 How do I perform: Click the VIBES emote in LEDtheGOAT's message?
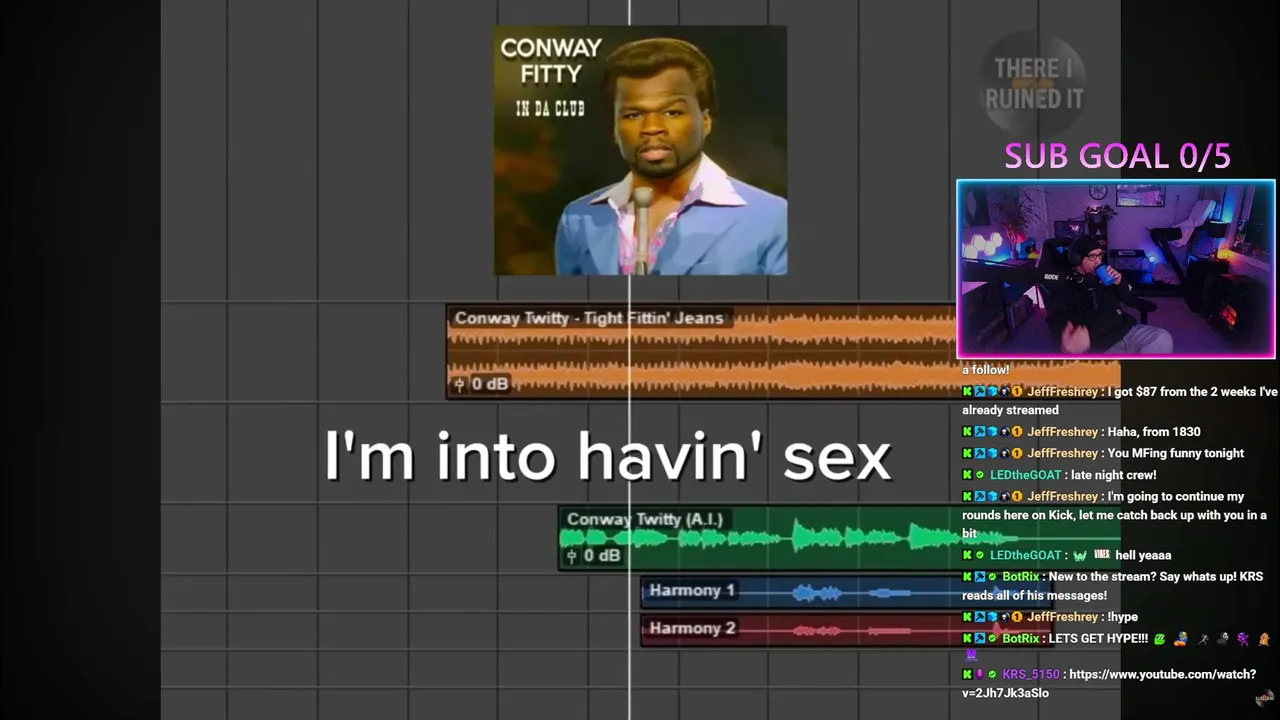click(x=1102, y=554)
